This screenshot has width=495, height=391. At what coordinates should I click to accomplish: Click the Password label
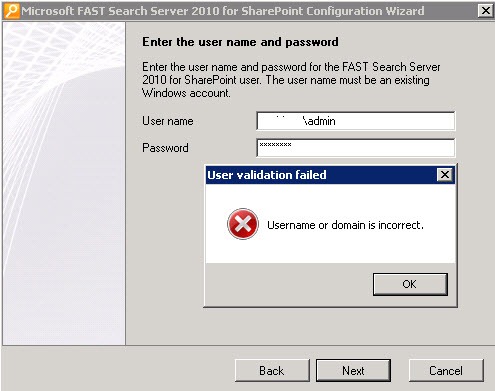(x=165, y=148)
